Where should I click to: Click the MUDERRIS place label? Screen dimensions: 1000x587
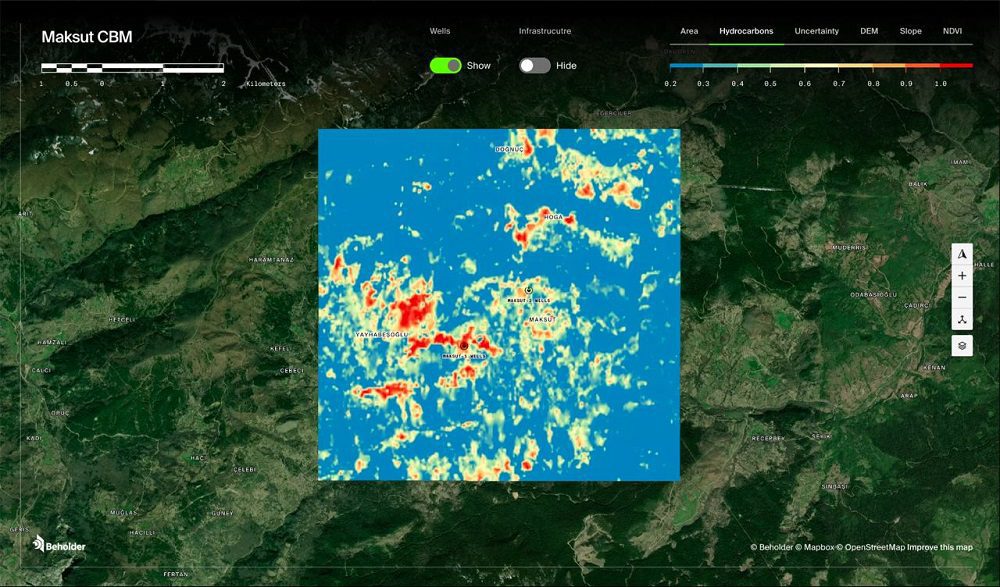[849, 247]
